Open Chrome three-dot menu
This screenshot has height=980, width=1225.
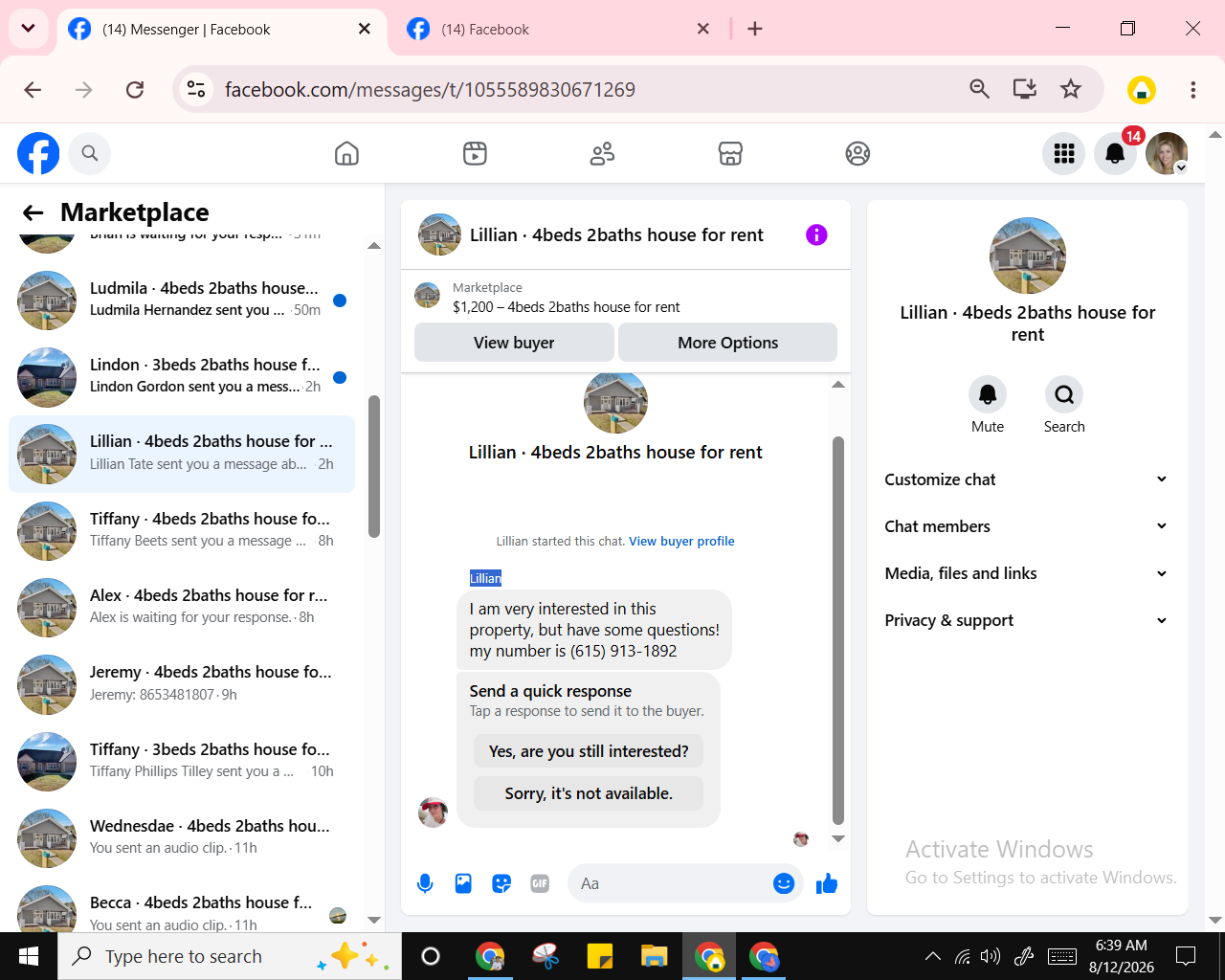(x=1192, y=89)
